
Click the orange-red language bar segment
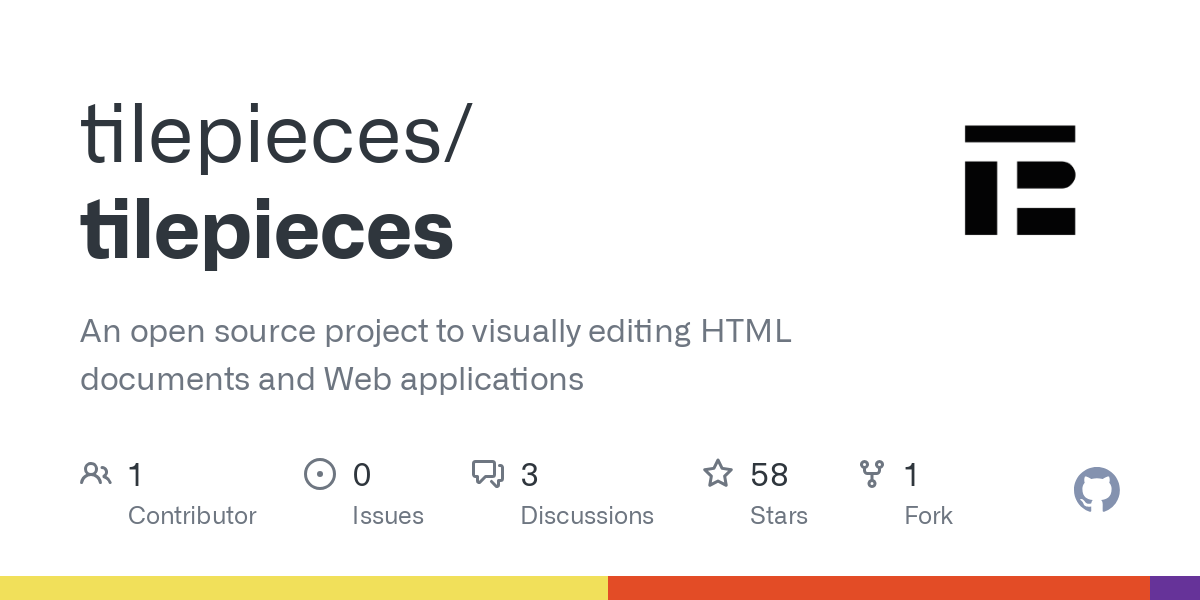point(878,588)
